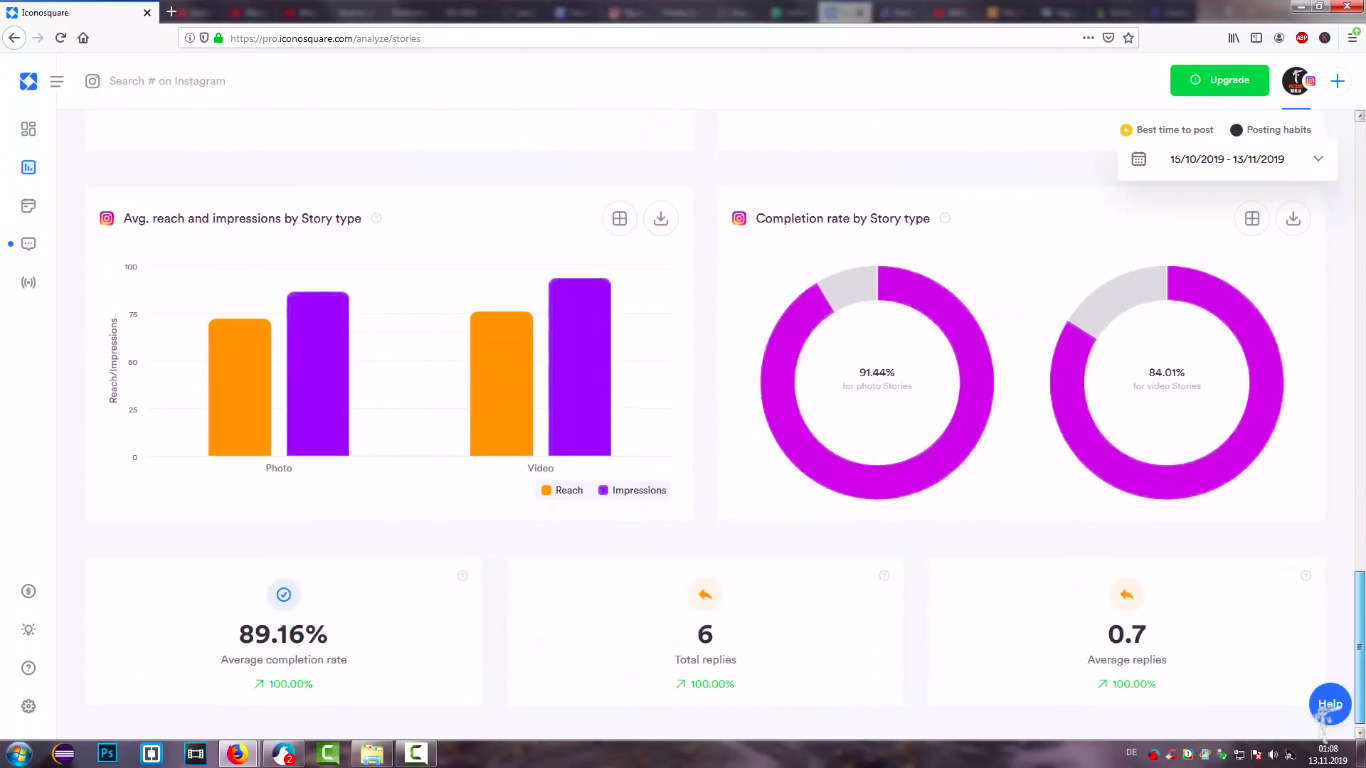Viewport: 1366px width, 768px height.
Task: Expand the date range 15/10/2019 - 13/11/2019 dropdown
Action: [x=1227, y=159]
